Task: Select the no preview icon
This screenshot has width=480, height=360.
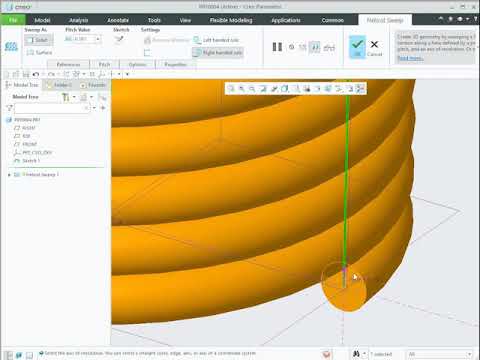Action: (x=292, y=47)
